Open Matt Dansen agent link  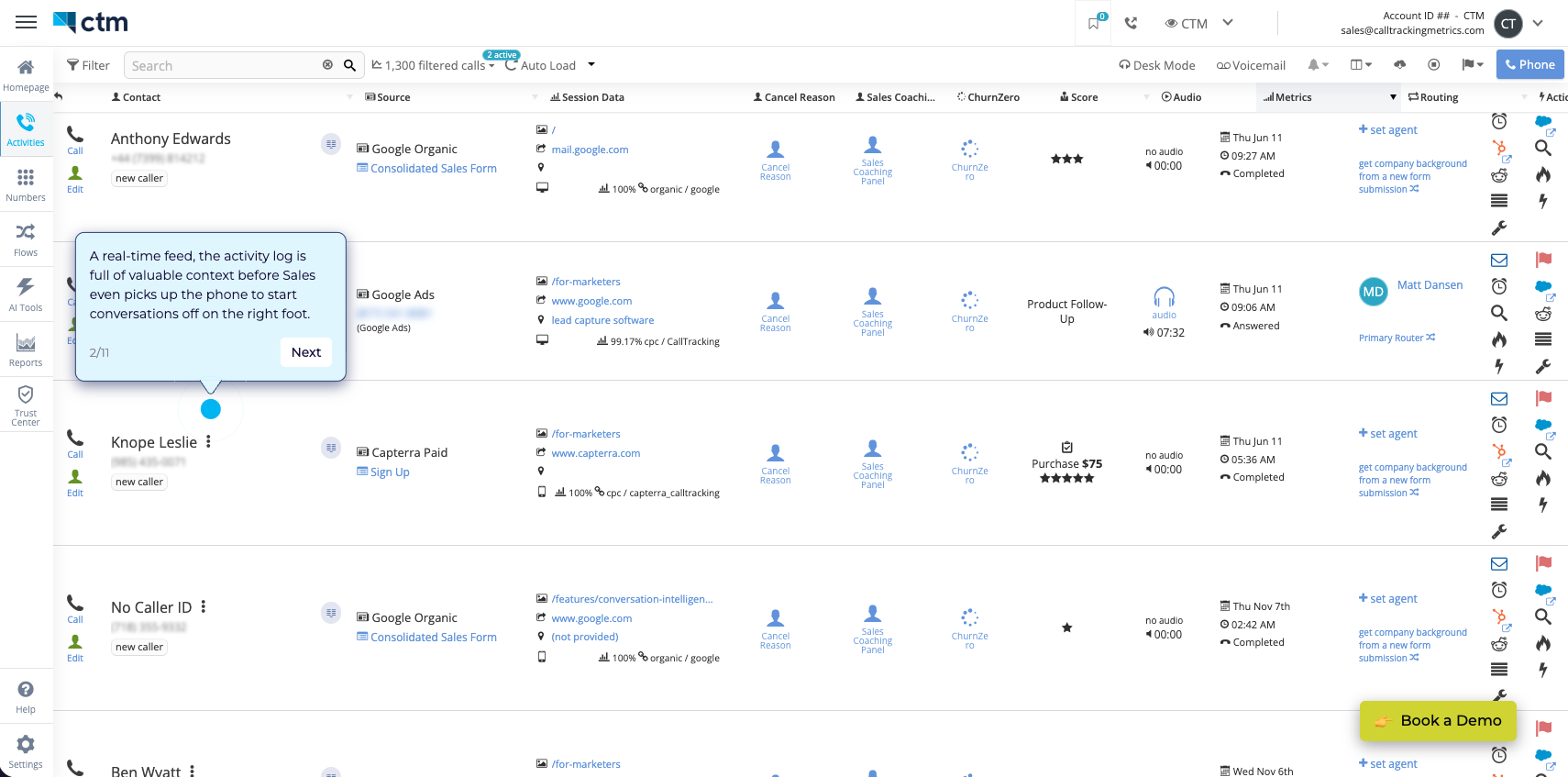(1430, 285)
